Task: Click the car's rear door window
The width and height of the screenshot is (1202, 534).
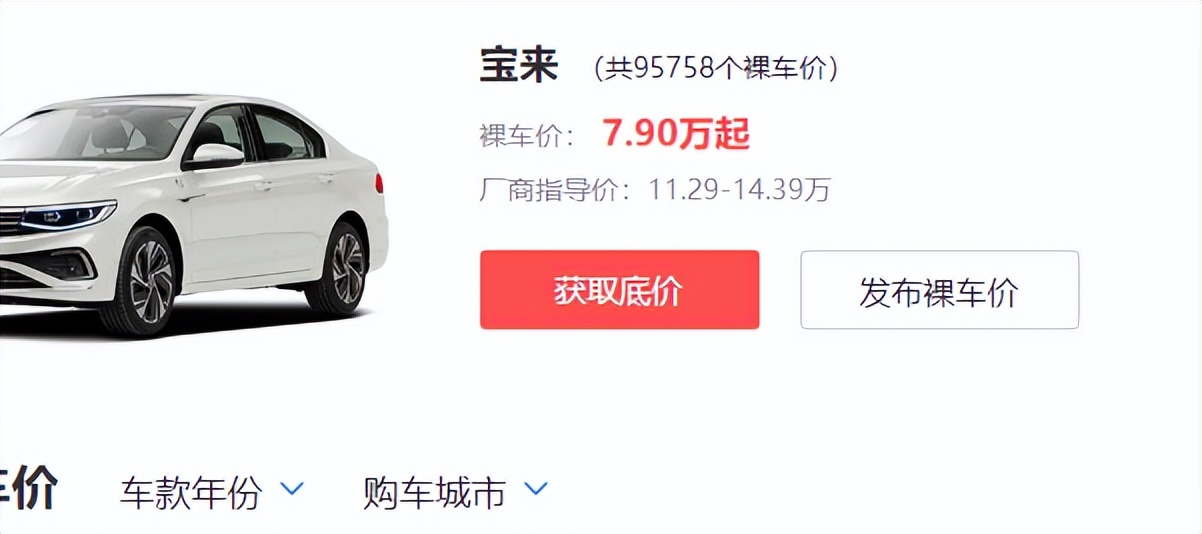Action: click(x=284, y=134)
